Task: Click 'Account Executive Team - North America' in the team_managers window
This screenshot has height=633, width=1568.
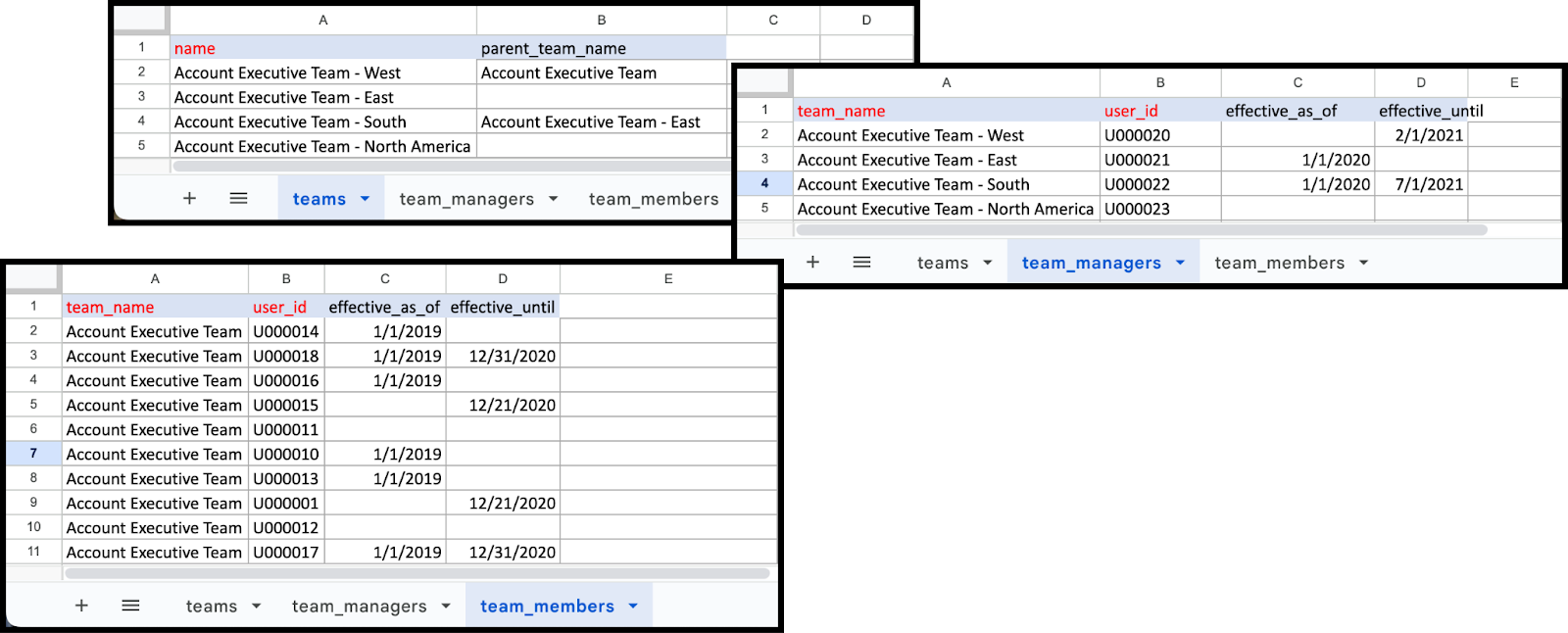Action: tap(946, 209)
